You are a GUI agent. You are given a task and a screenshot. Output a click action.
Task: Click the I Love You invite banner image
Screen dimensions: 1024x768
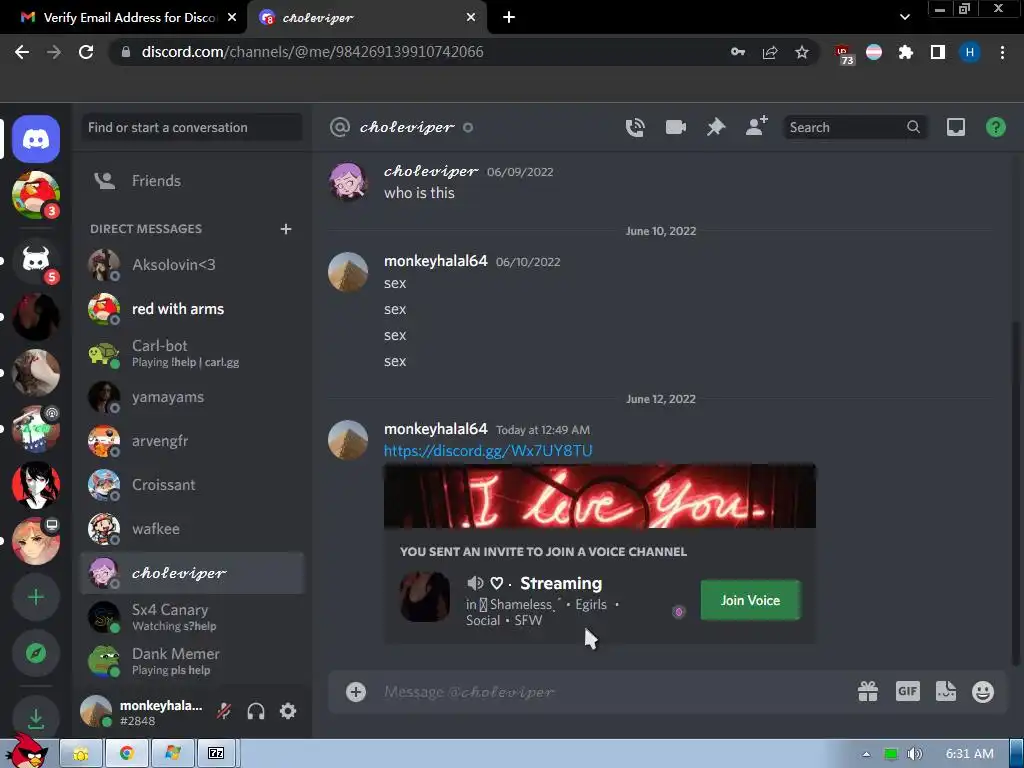point(600,496)
